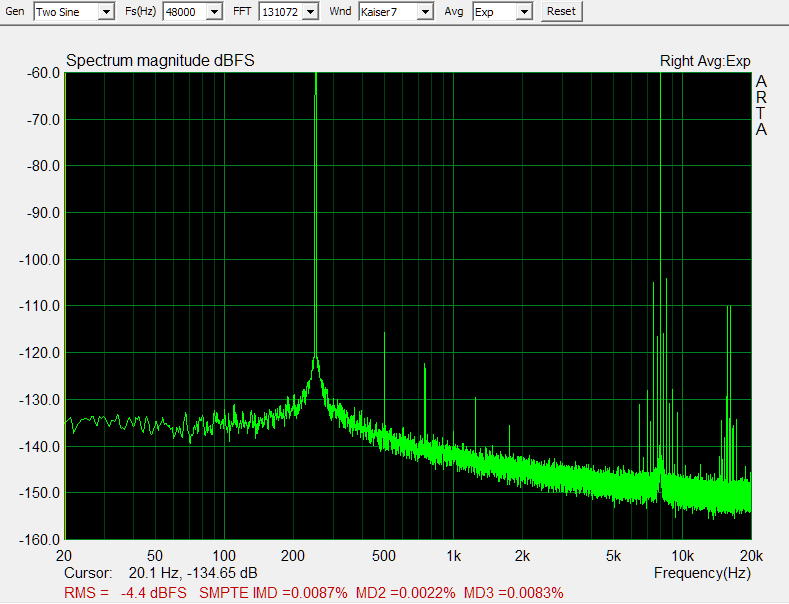Click the vertical ARTA text beside the plot
Viewport: 789px width, 604px height.
pos(761,105)
